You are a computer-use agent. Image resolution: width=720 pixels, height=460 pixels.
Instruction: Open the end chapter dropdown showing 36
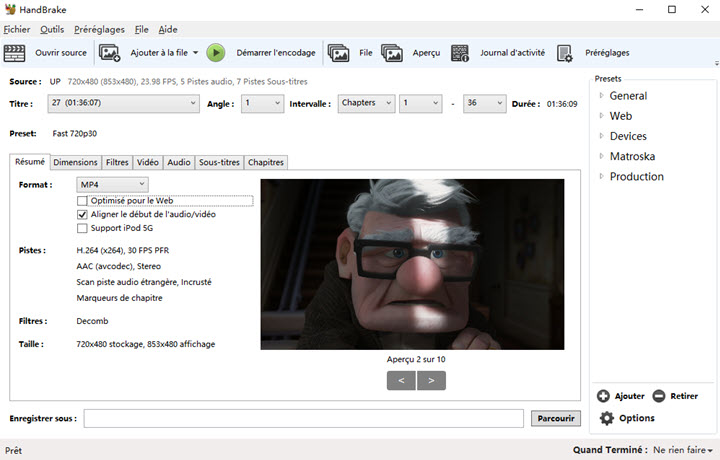[484, 103]
